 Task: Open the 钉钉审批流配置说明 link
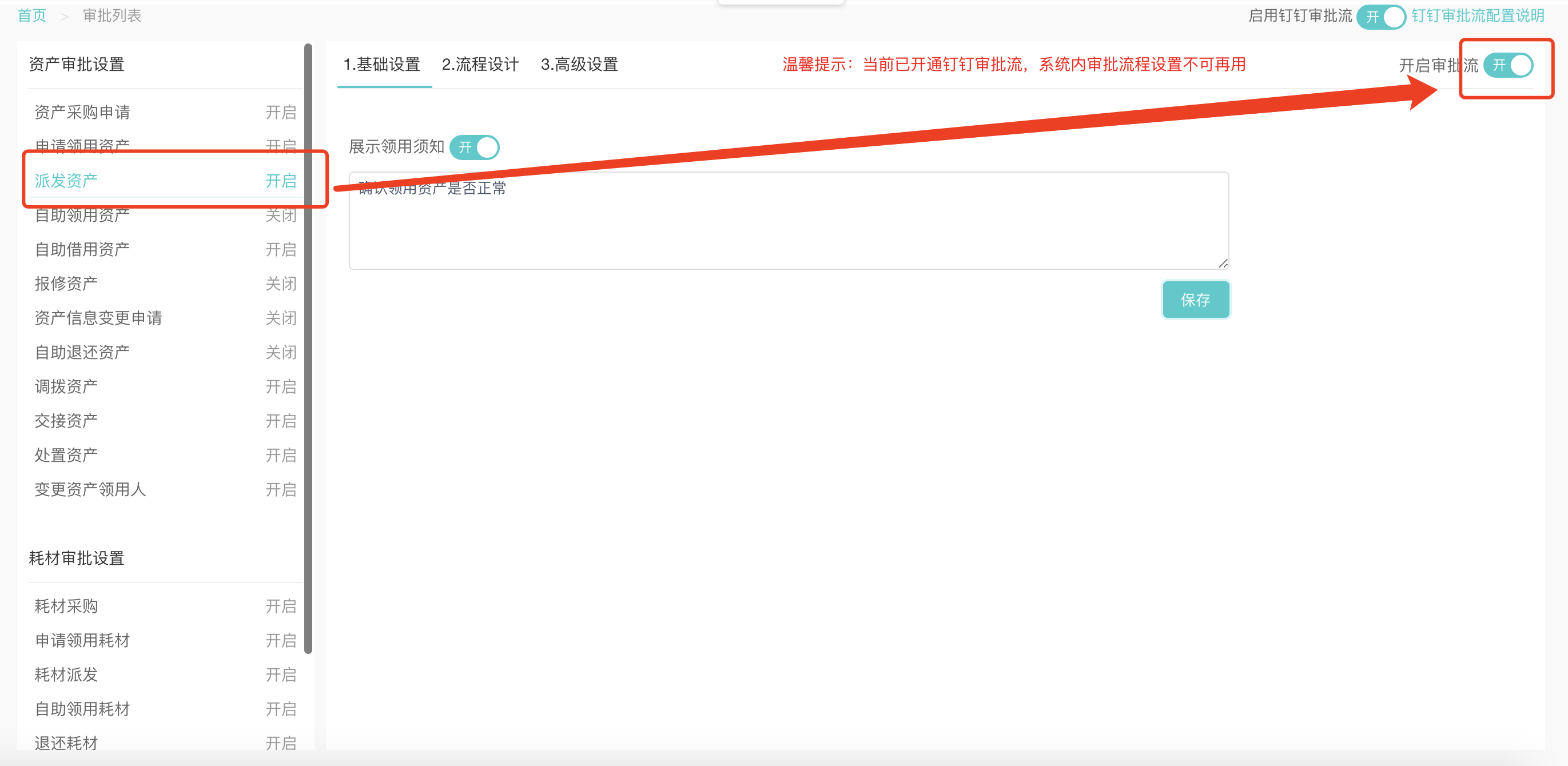[x=1477, y=16]
